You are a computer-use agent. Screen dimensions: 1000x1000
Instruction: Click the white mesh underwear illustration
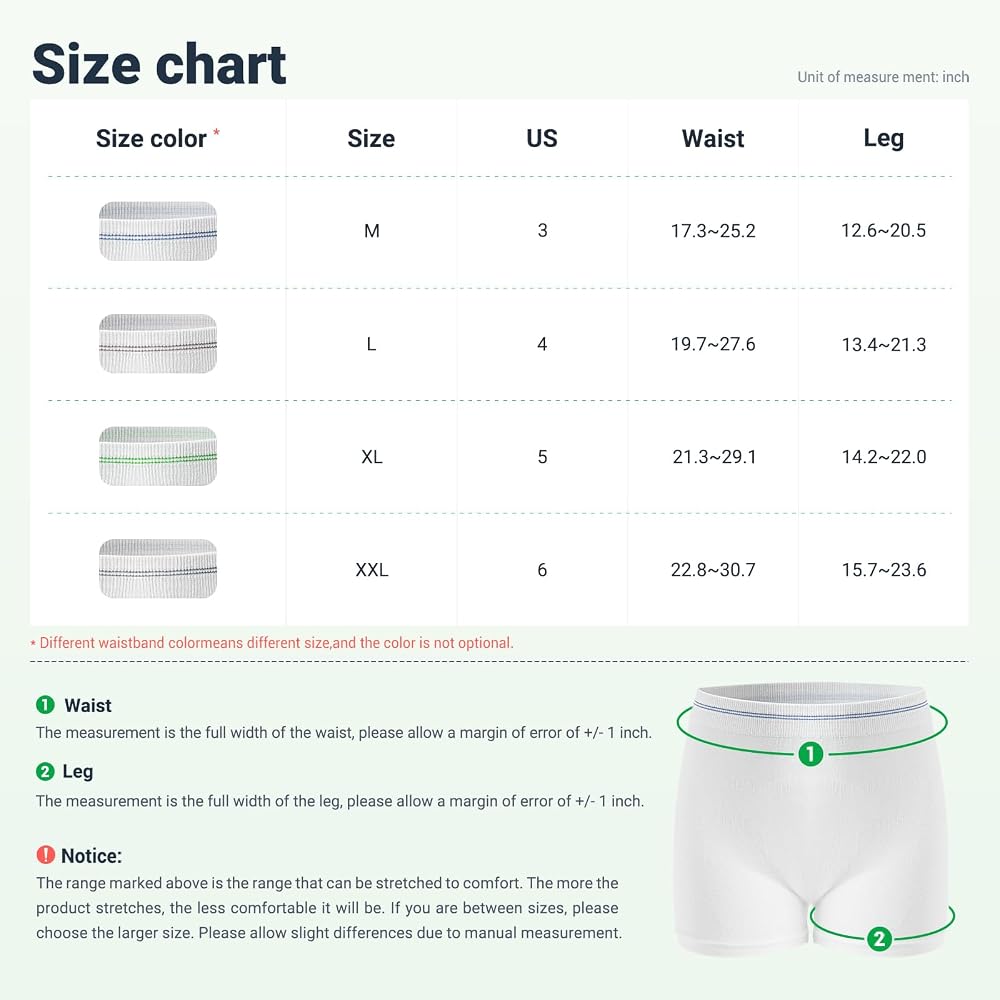click(812, 820)
